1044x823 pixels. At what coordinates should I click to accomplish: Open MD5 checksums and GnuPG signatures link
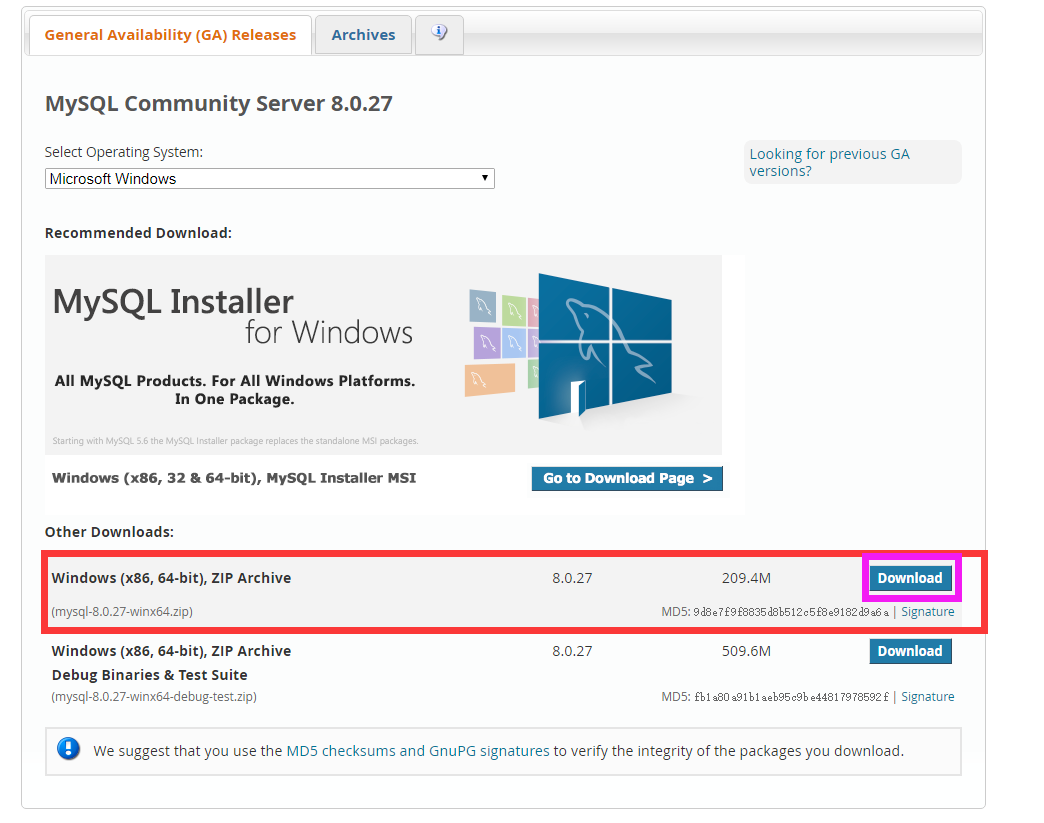click(x=417, y=751)
